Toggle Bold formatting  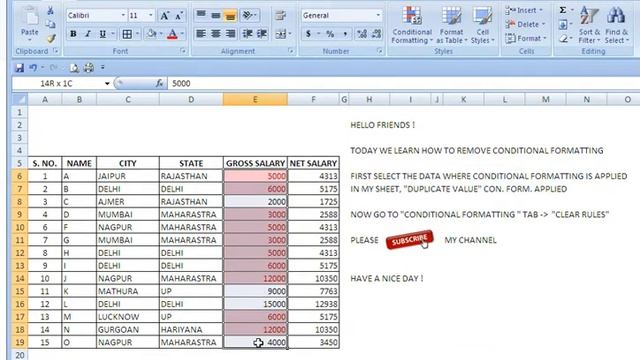(73, 34)
